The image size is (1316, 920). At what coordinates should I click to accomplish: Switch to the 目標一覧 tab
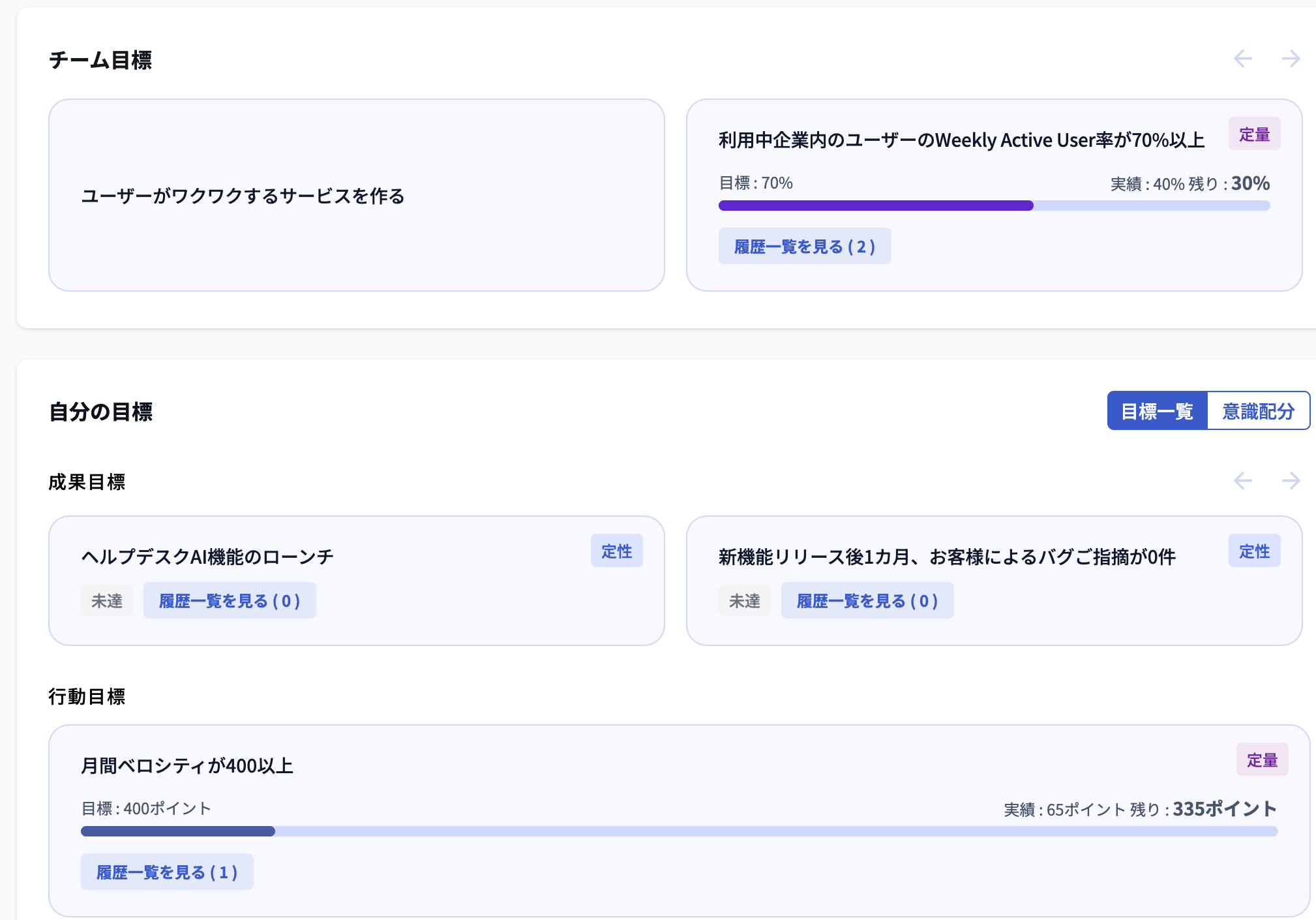click(1157, 411)
